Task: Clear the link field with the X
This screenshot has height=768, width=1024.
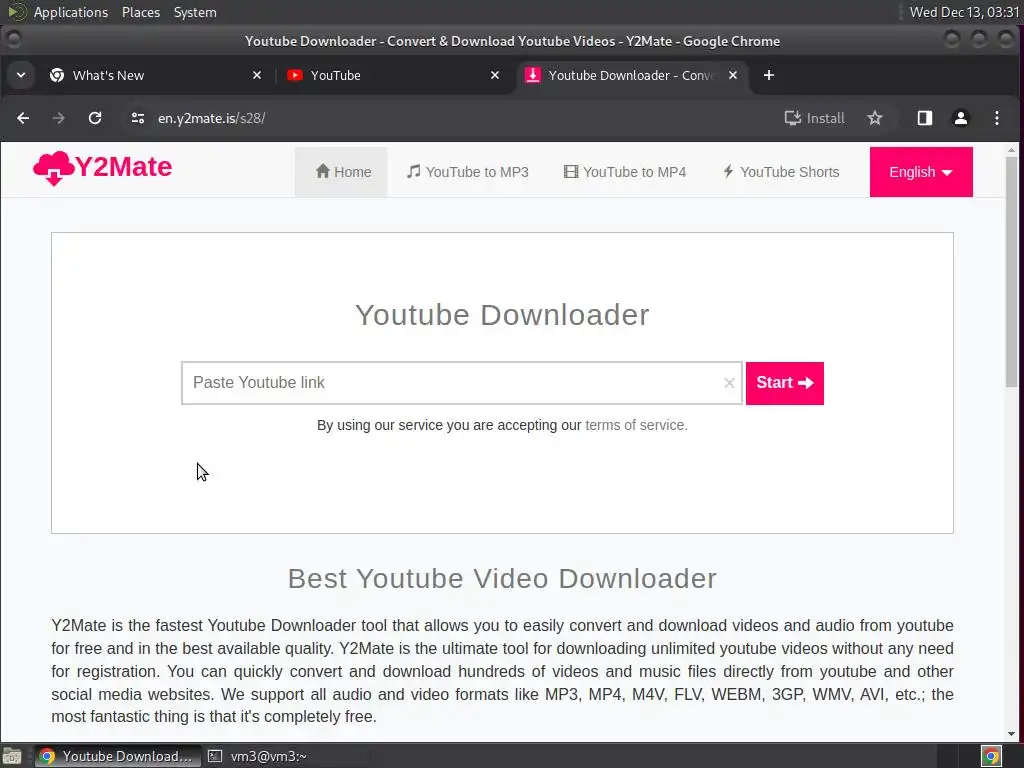Action: tap(729, 383)
